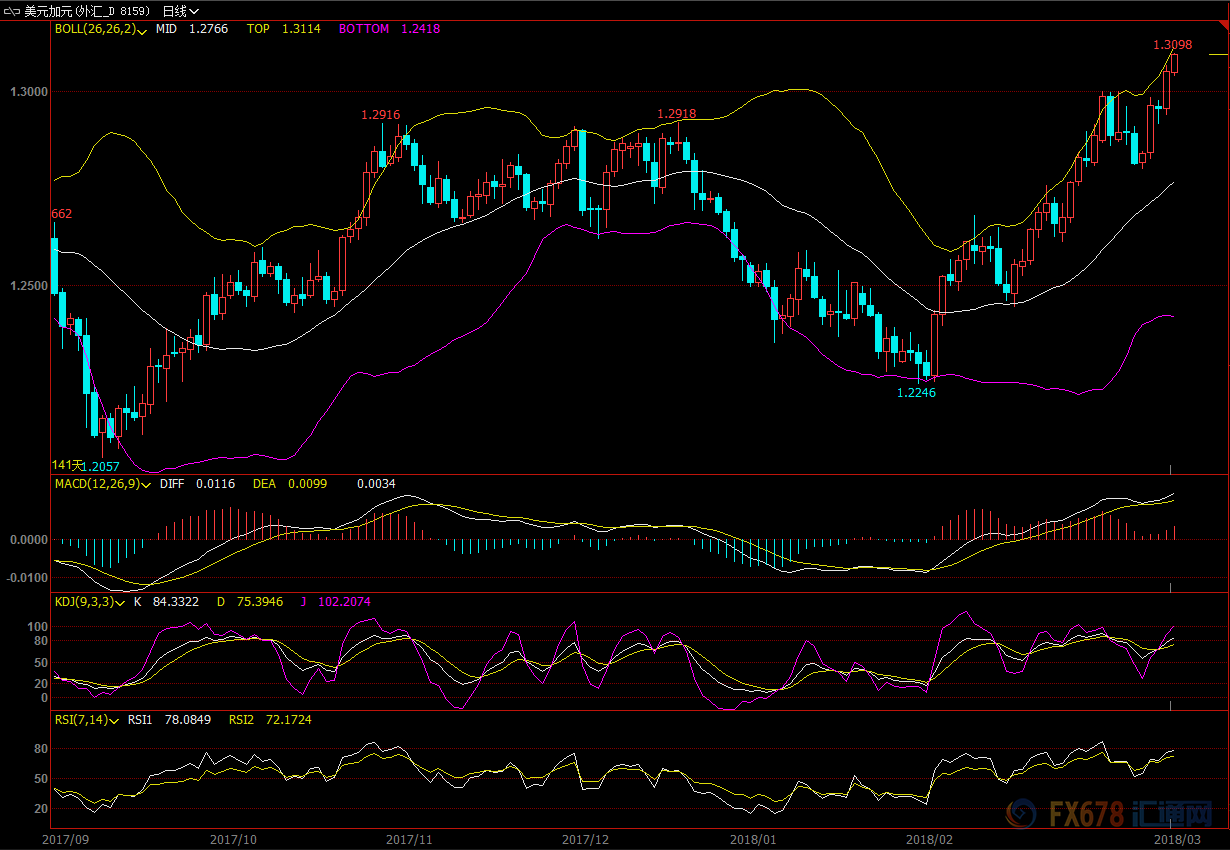Click the link icon beside 美元加元 title

tap(13, 10)
